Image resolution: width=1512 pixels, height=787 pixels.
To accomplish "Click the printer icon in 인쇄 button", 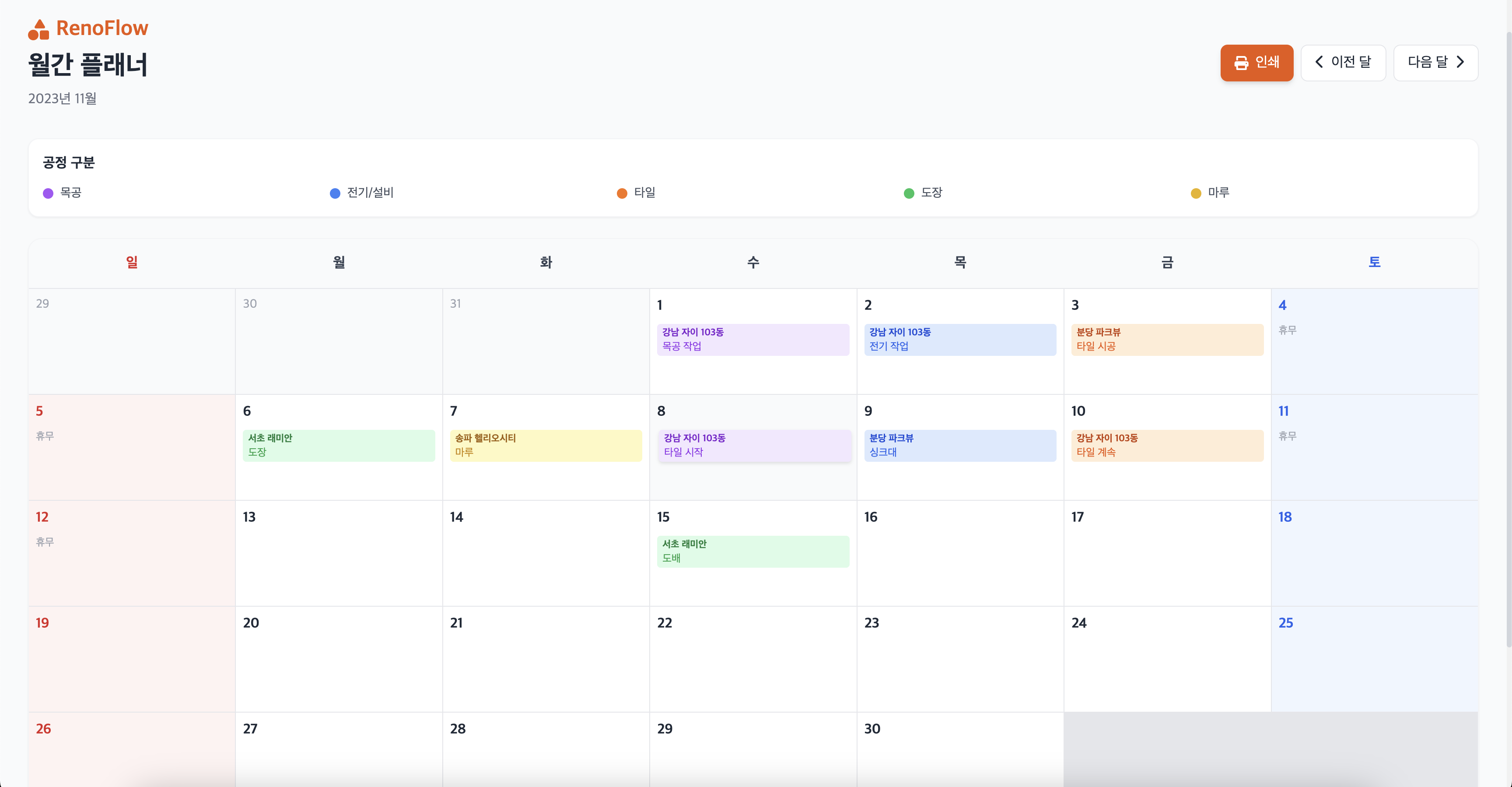I will tap(1241, 63).
